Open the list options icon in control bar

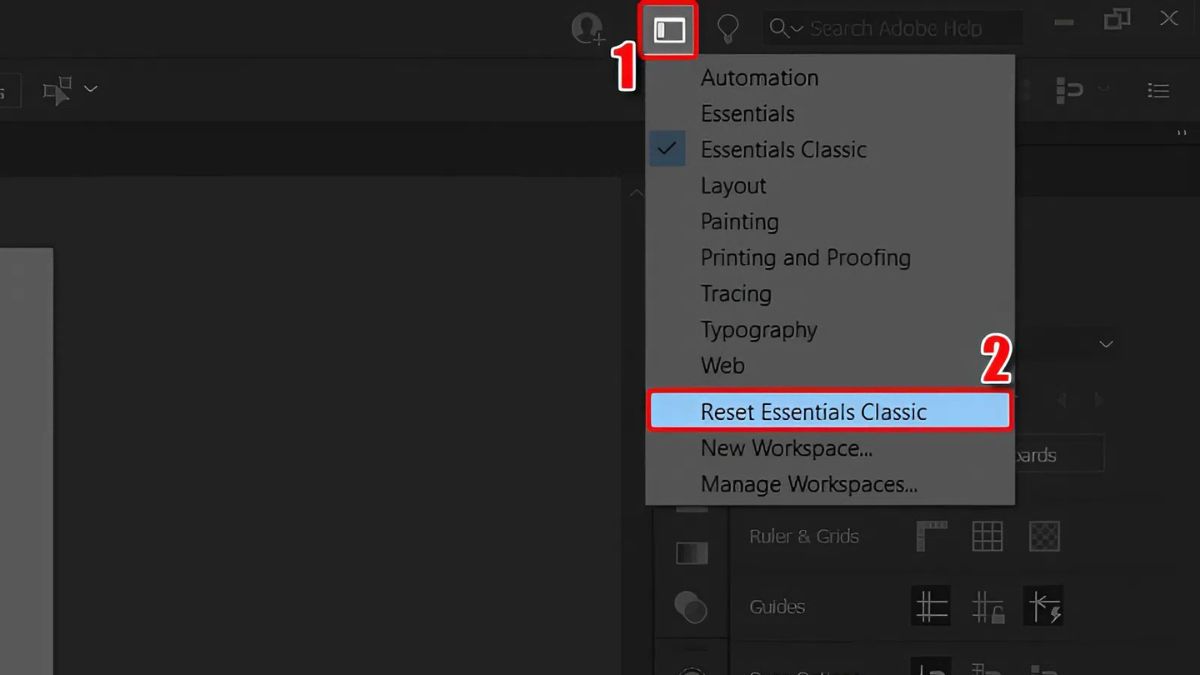pyautogui.click(x=1158, y=91)
